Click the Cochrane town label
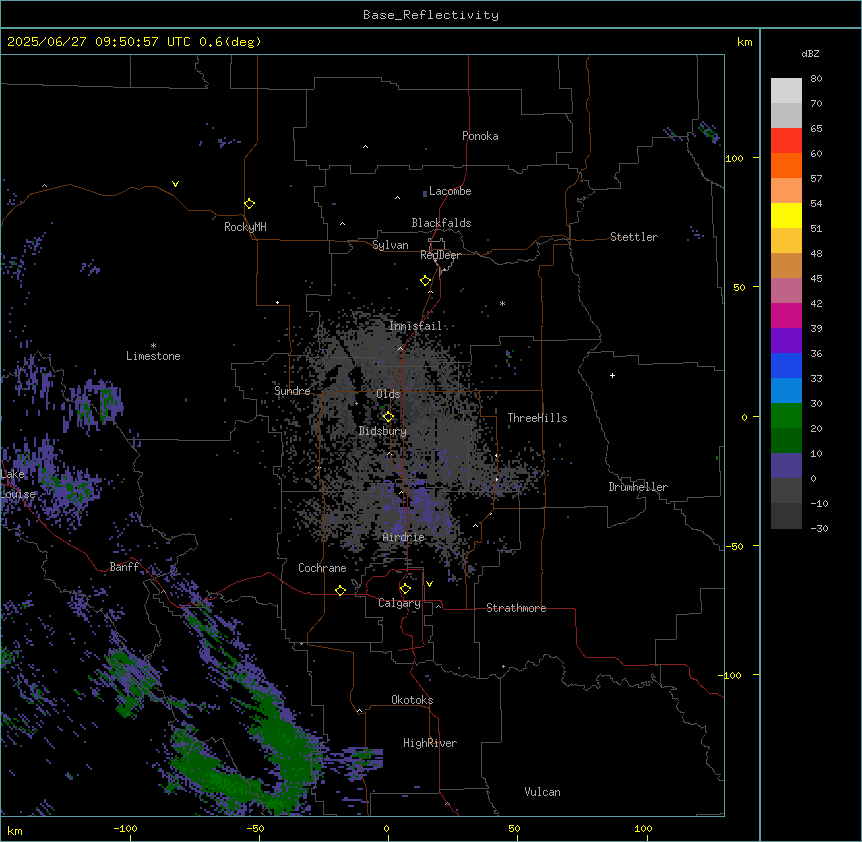Image resolution: width=862 pixels, height=842 pixels. [322, 568]
